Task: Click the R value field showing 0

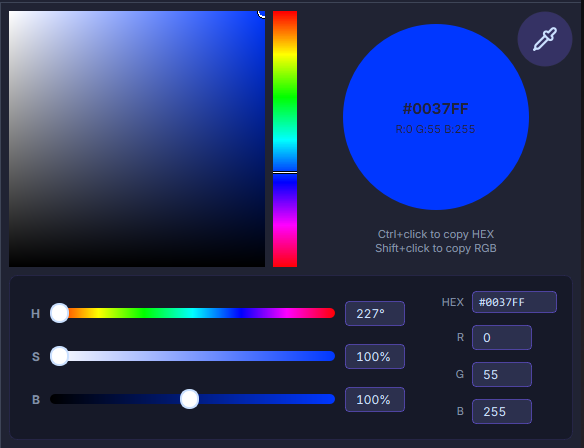Action: 502,337
